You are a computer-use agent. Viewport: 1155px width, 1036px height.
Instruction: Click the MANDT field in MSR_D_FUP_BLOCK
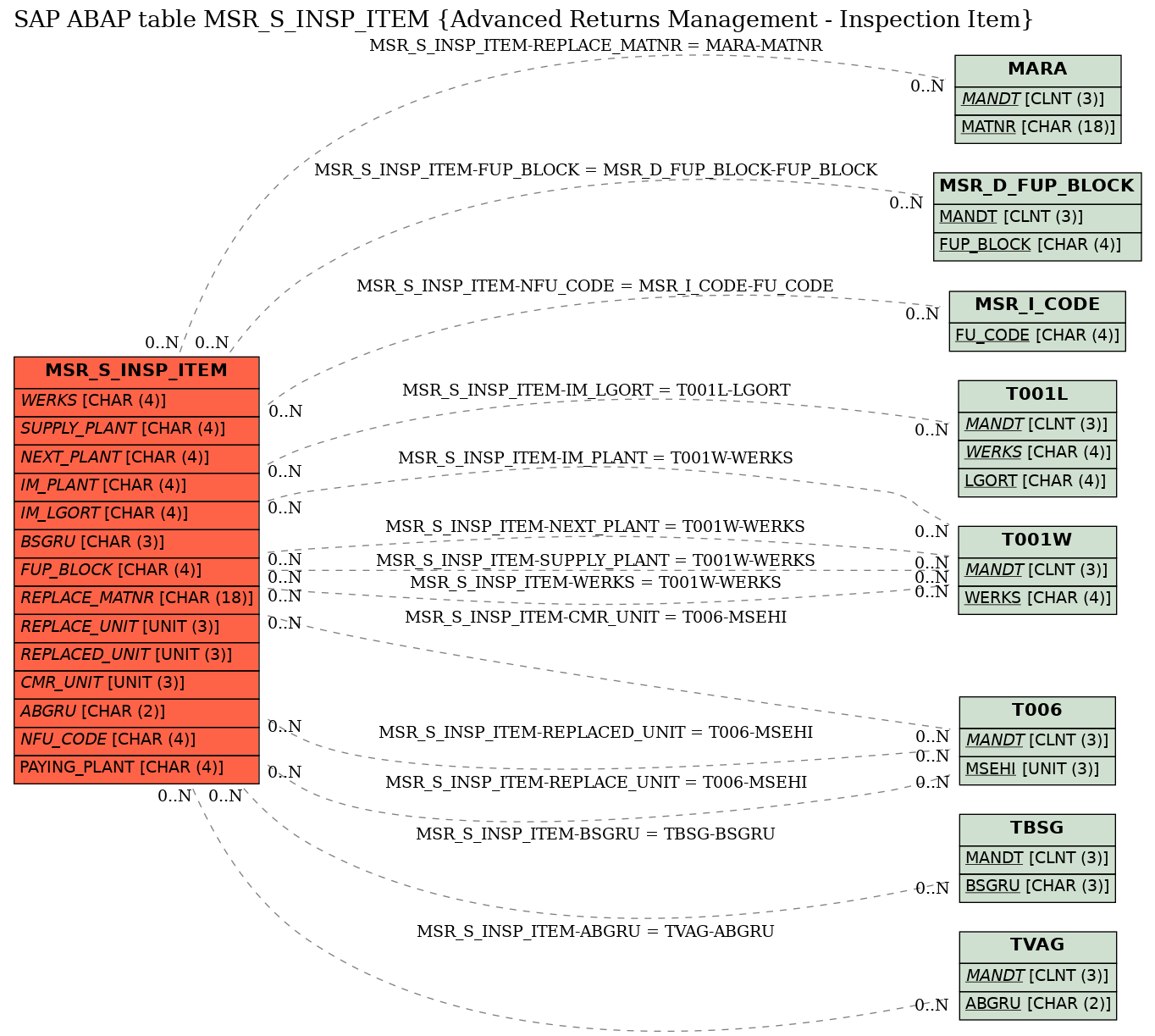1036,217
